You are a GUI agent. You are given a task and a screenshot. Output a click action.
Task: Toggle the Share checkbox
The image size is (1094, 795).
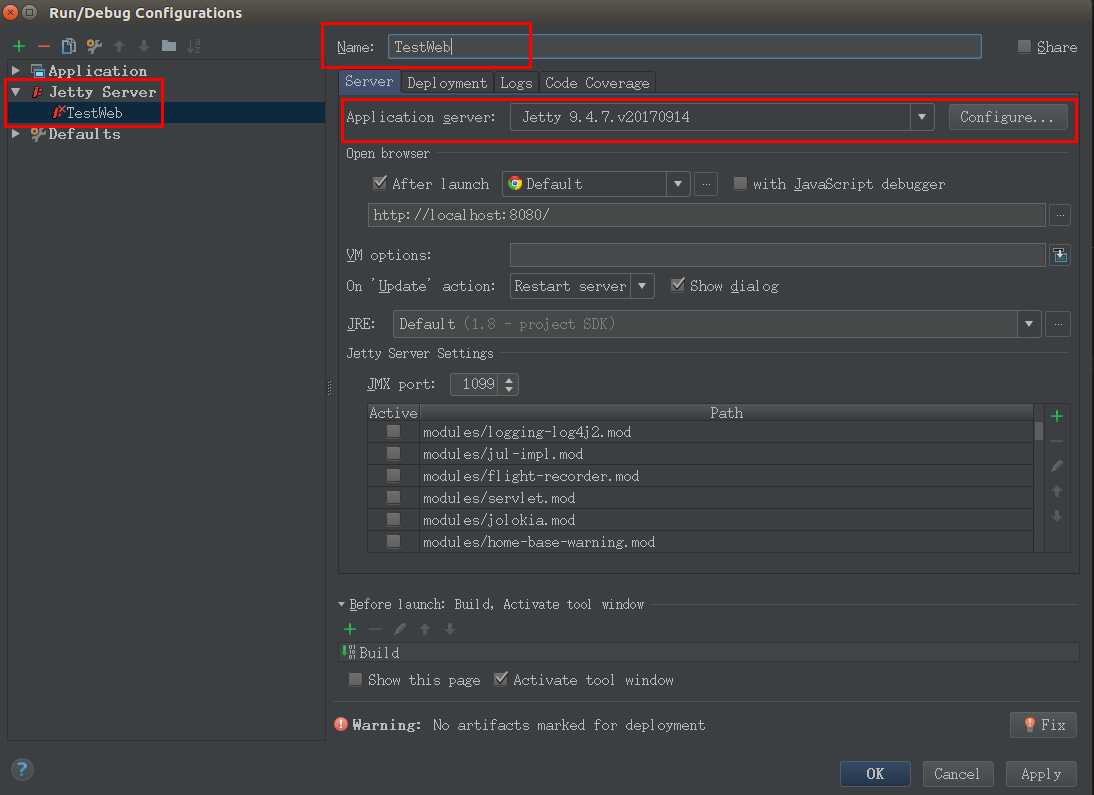point(1024,47)
